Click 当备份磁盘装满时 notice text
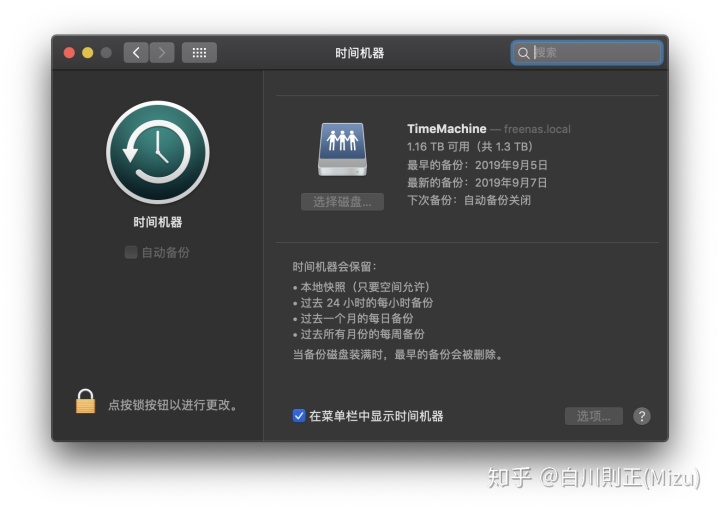Viewport: 720px width, 510px height. [x=398, y=355]
